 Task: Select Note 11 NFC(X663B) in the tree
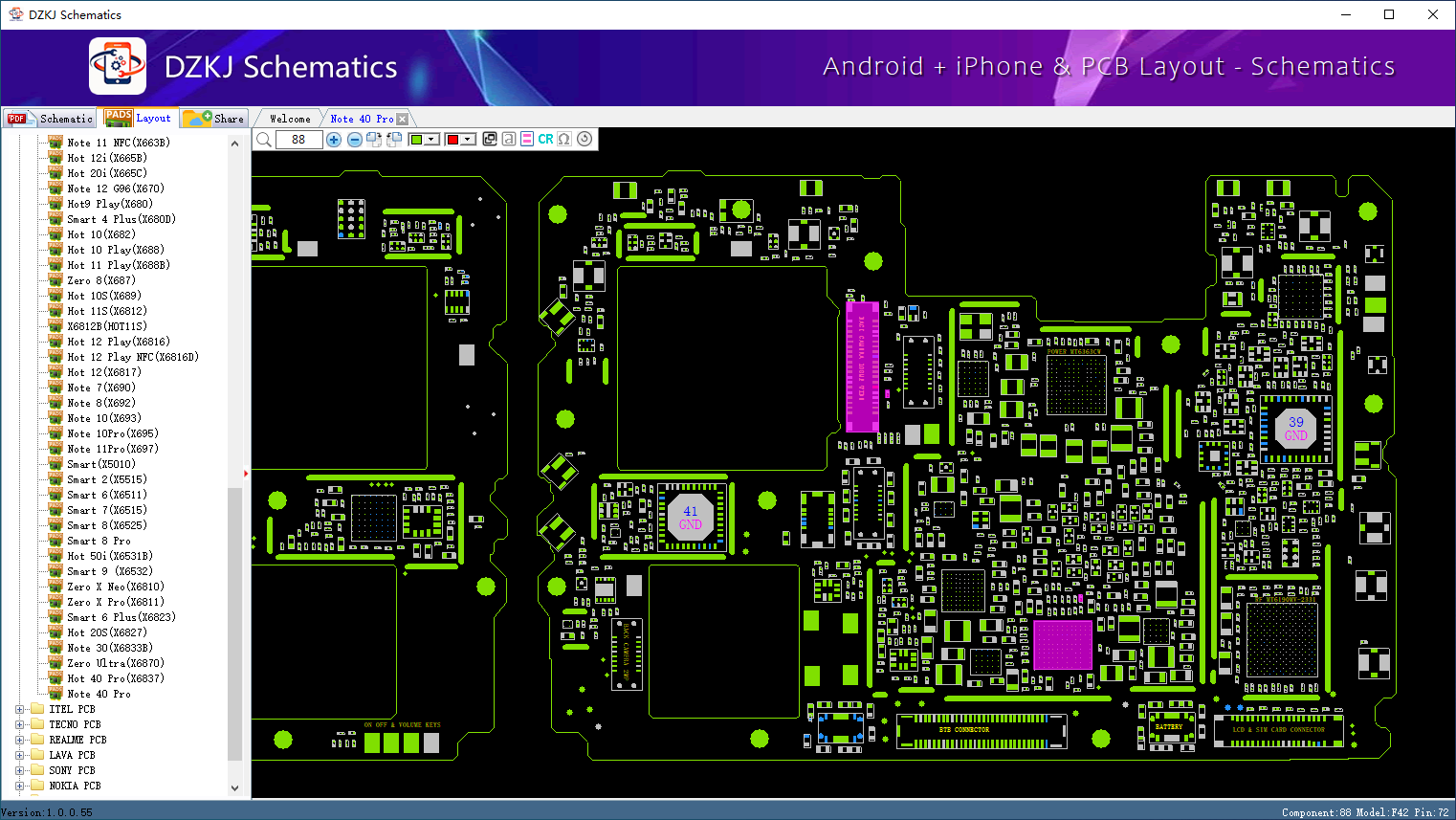119,143
